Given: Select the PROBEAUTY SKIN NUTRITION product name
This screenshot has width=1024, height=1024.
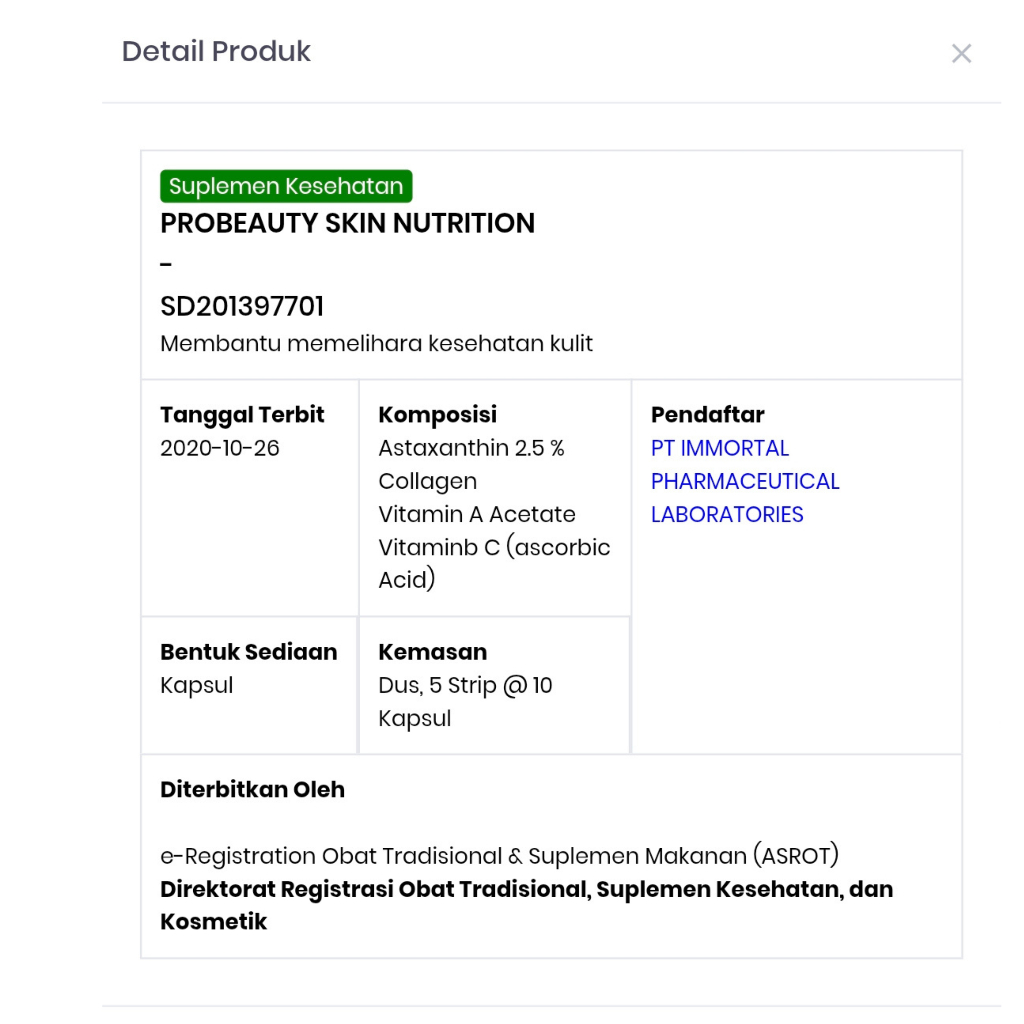Looking at the screenshot, I should [x=347, y=223].
